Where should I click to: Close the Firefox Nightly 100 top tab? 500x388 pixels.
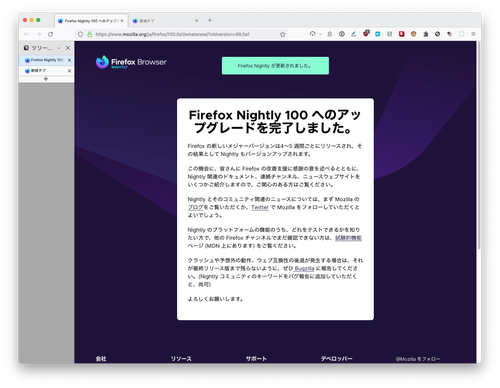(122, 21)
